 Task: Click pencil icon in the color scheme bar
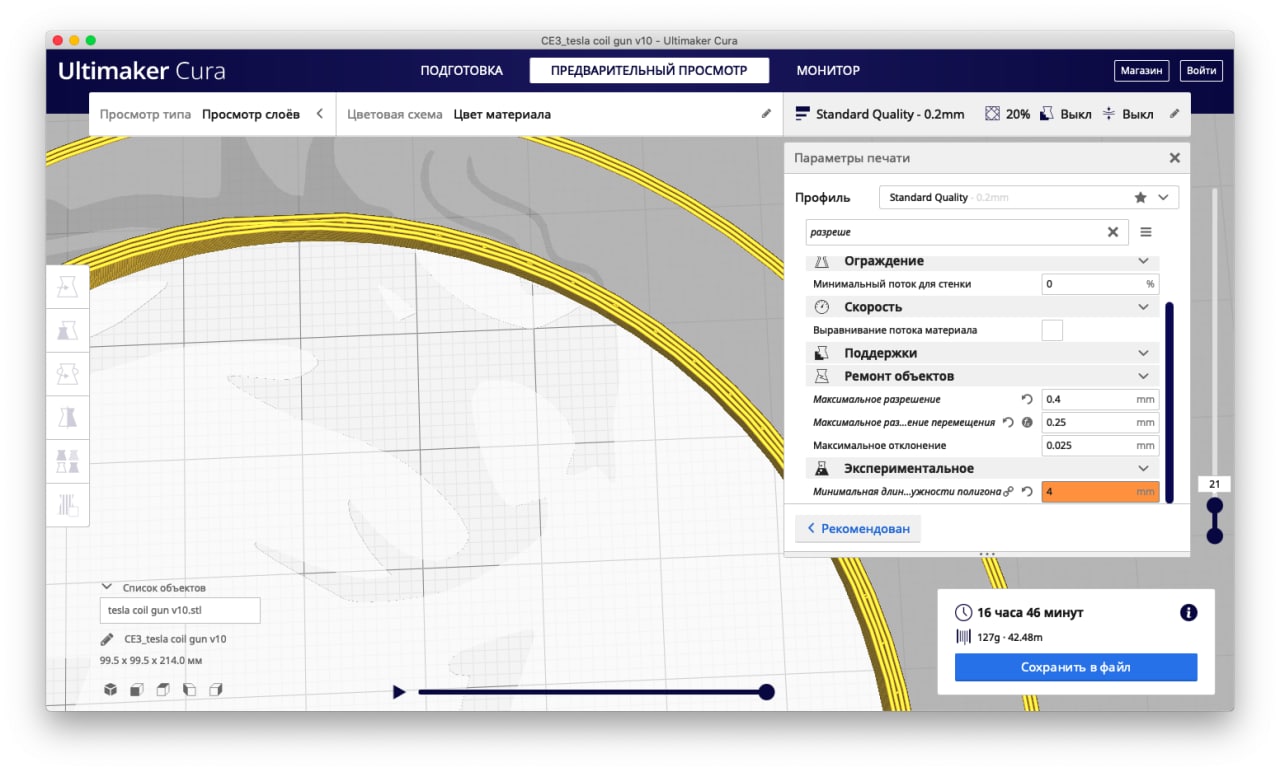click(766, 114)
